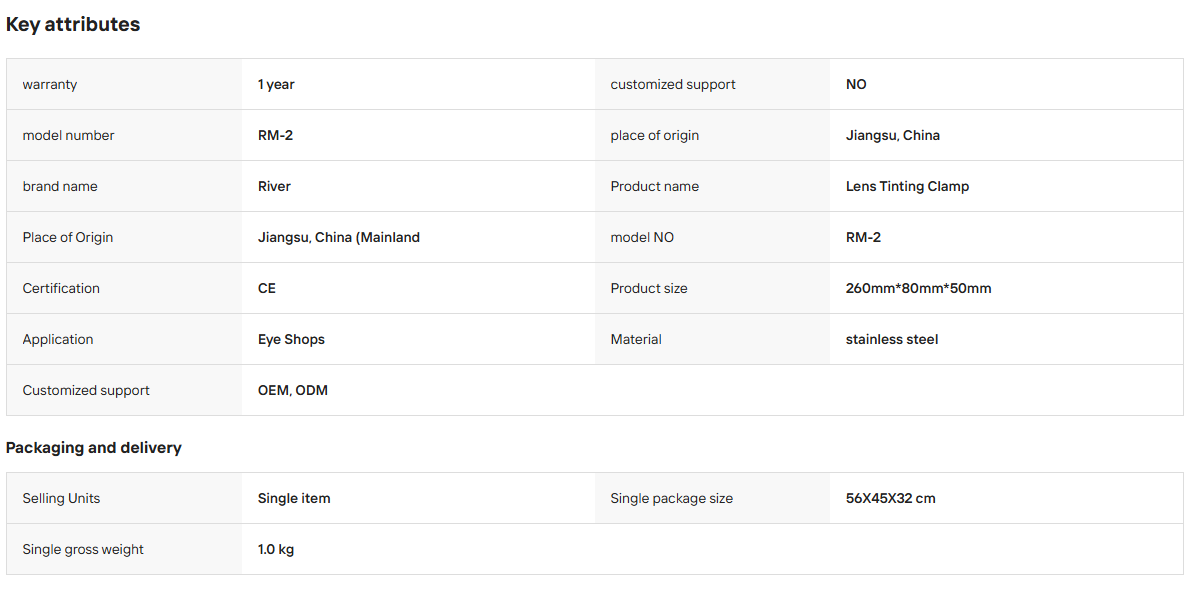Select the gross weight value 1.0 kg
The width and height of the screenshot is (1193, 594).
click(x=276, y=549)
